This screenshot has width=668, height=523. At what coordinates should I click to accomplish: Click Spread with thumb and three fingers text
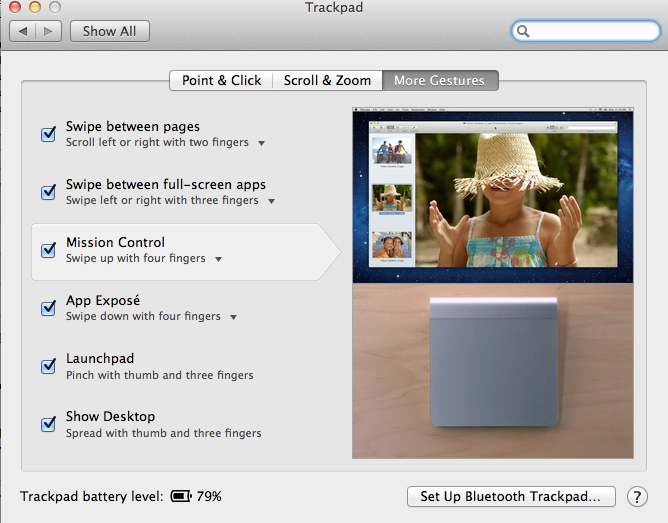164,433
